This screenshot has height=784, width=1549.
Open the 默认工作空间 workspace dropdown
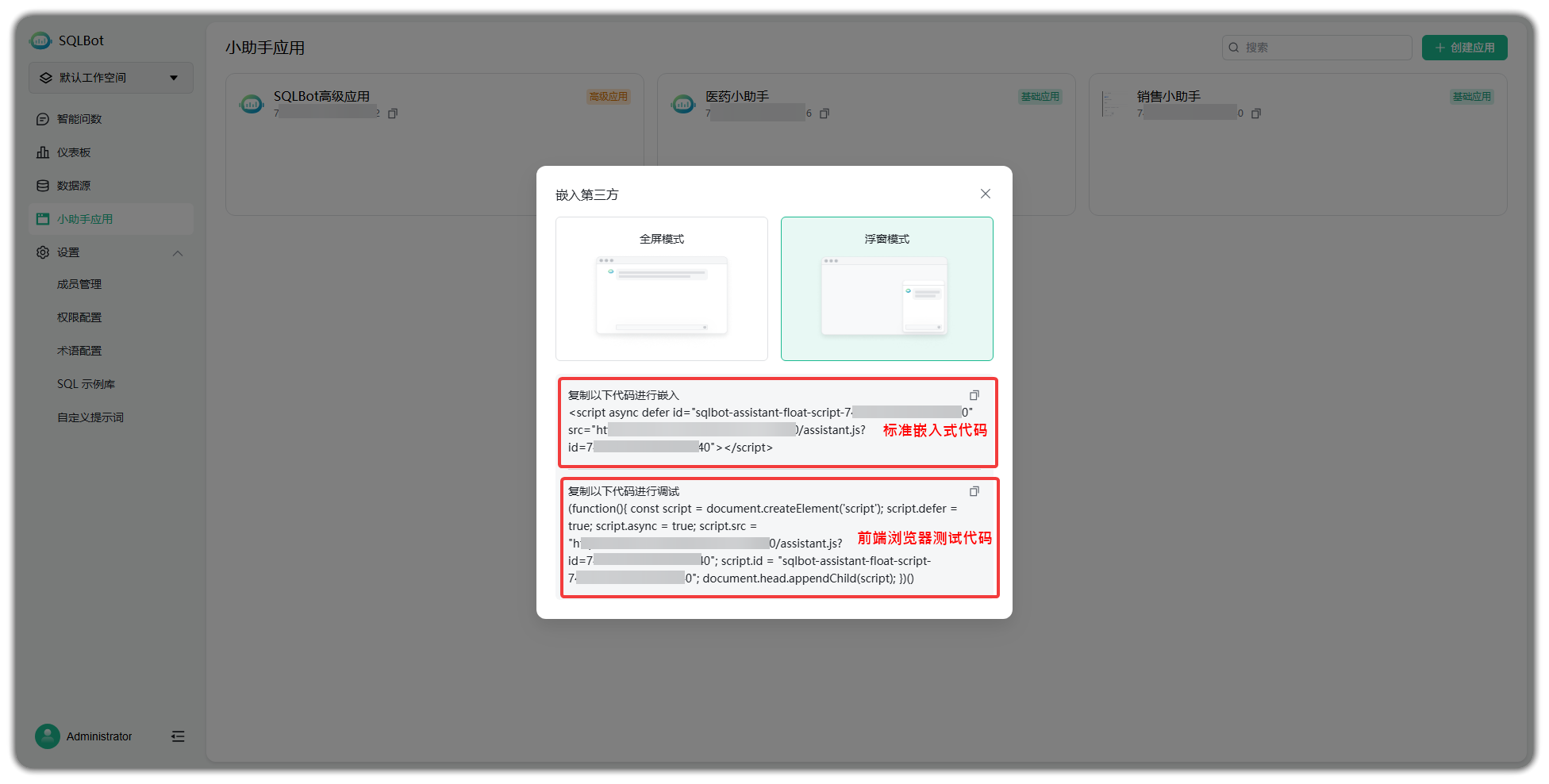pyautogui.click(x=110, y=77)
